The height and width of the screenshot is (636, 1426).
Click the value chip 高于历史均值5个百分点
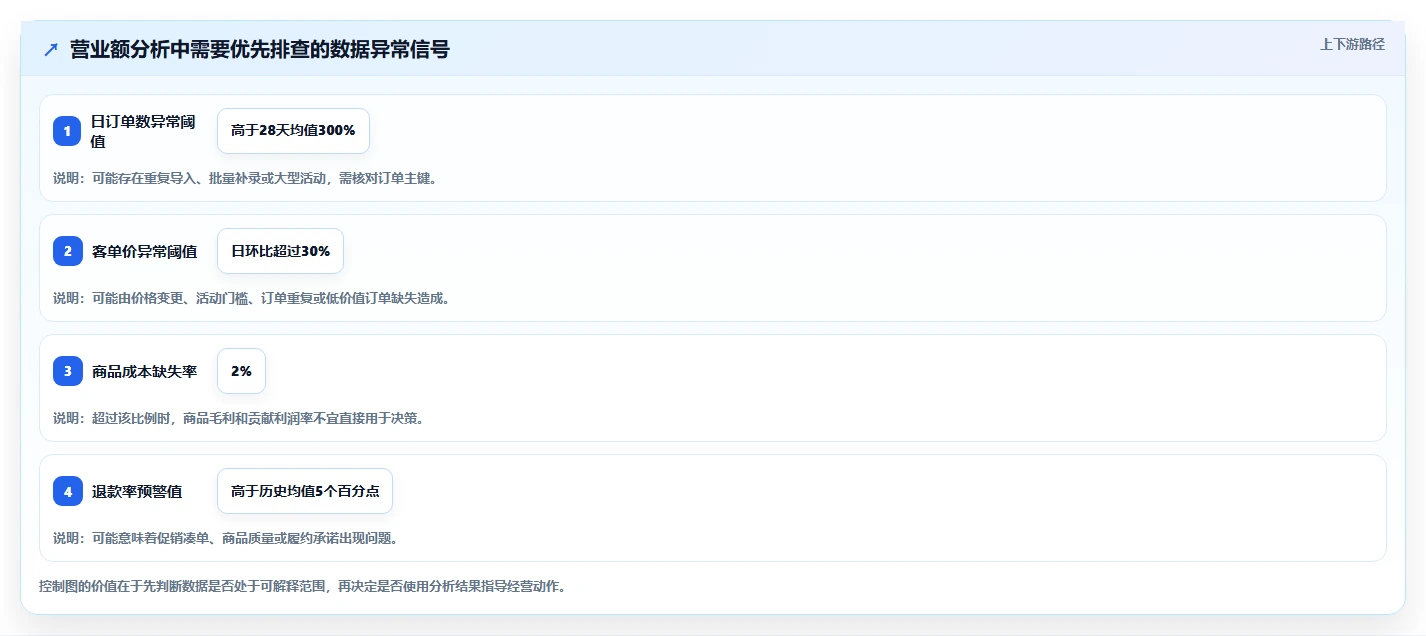[305, 491]
